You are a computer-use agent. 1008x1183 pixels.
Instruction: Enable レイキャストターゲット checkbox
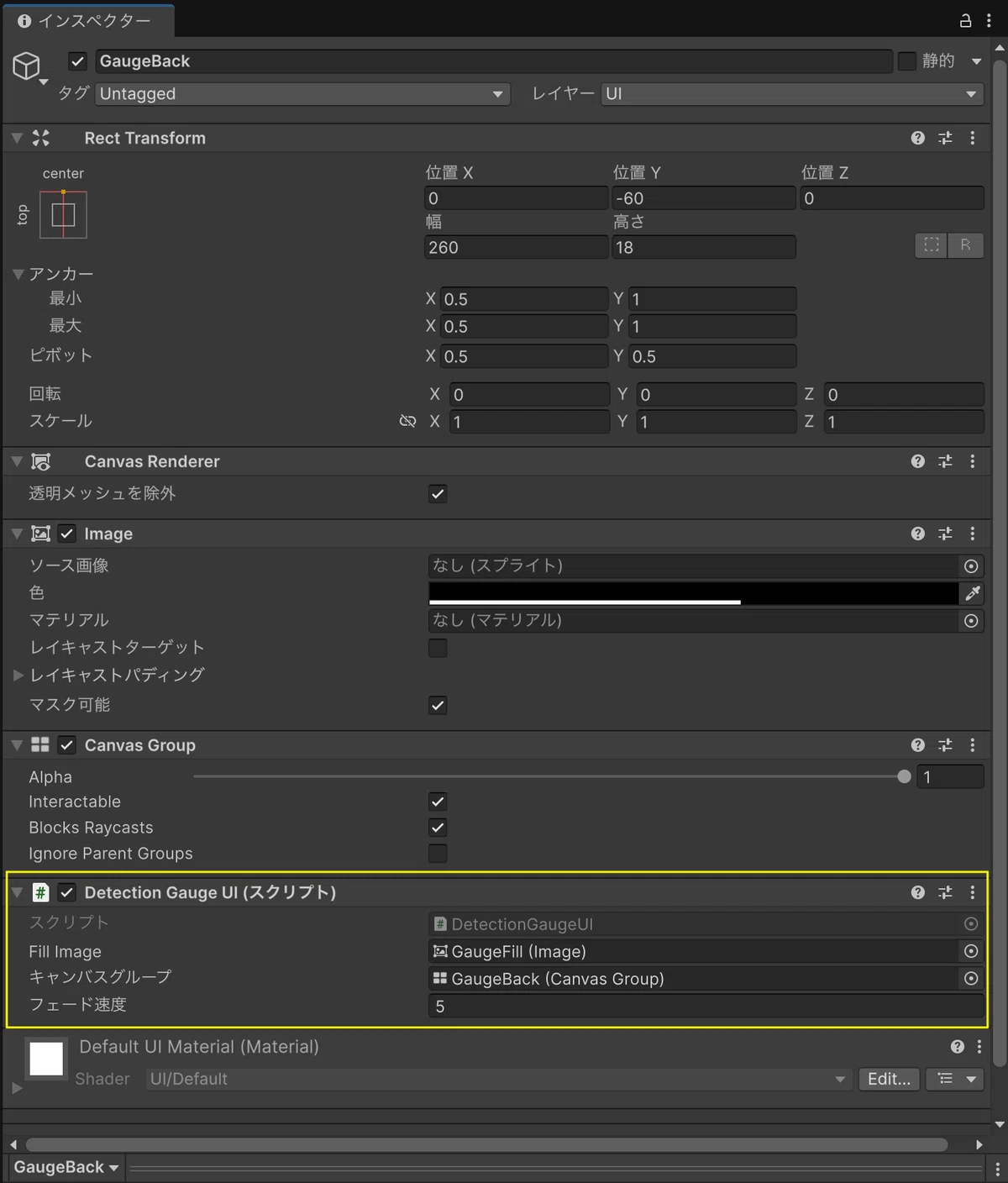438,648
